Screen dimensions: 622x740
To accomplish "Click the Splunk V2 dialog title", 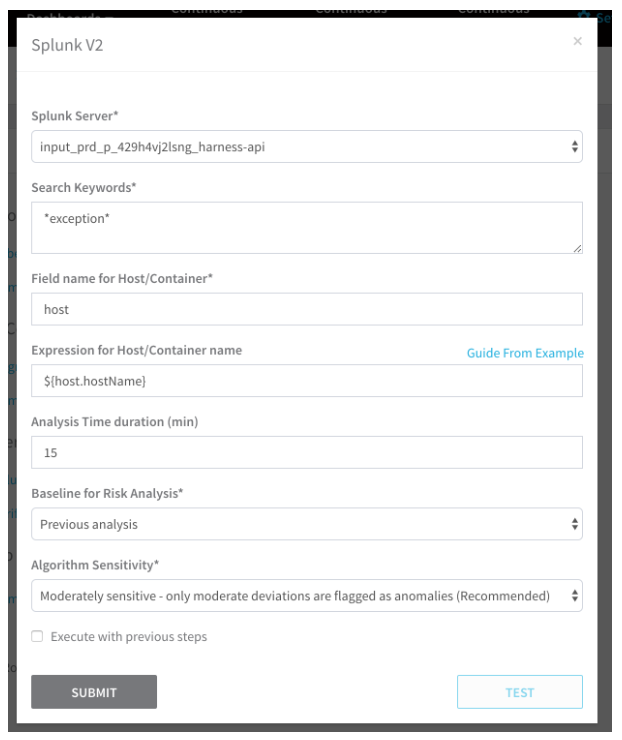I will pos(67,45).
